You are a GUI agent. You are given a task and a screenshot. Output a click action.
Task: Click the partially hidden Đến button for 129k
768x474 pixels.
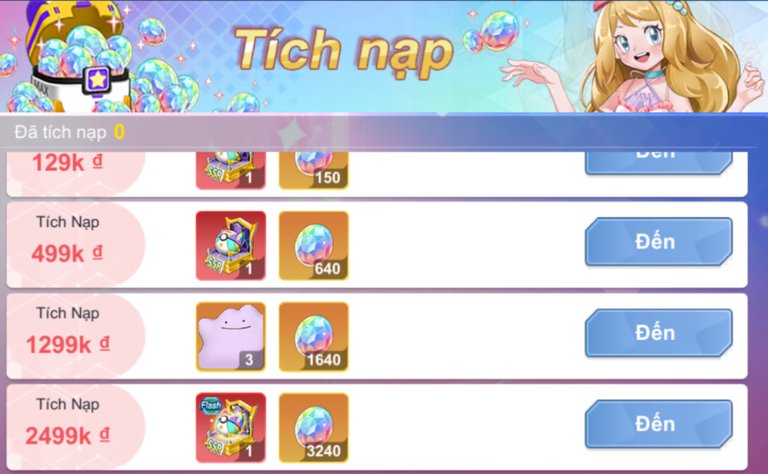click(659, 163)
